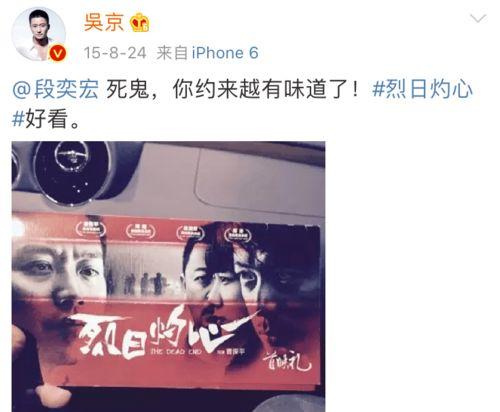Tap the crown membership badge
Screen dimensions: 500x412
pos(140,23)
